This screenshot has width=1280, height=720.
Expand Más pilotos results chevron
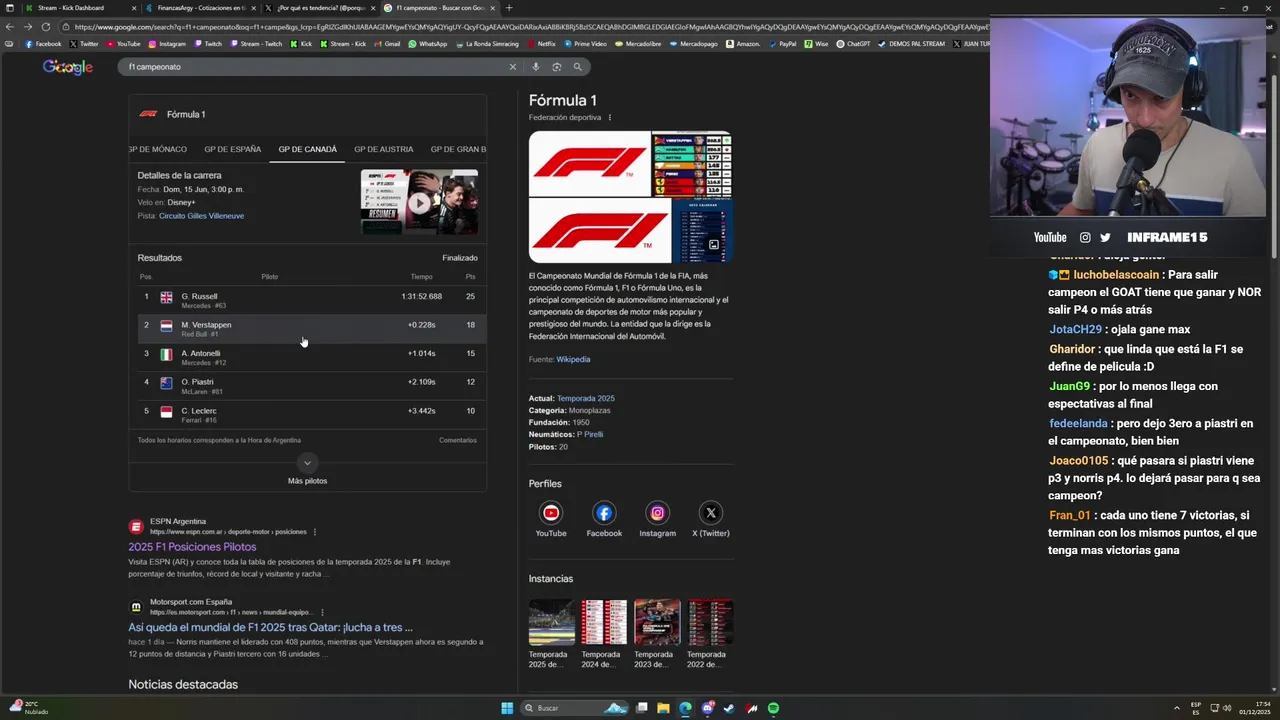307,463
